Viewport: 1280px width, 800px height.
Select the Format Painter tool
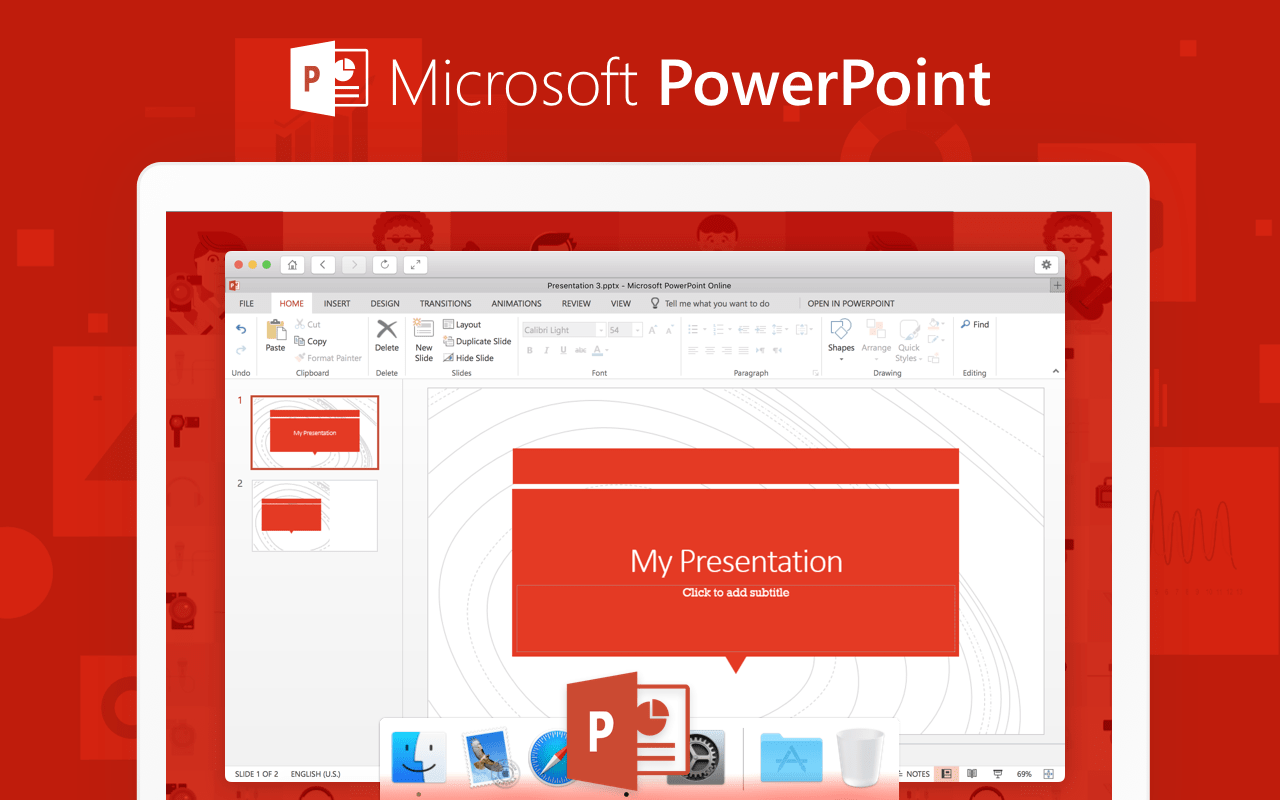[x=328, y=358]
